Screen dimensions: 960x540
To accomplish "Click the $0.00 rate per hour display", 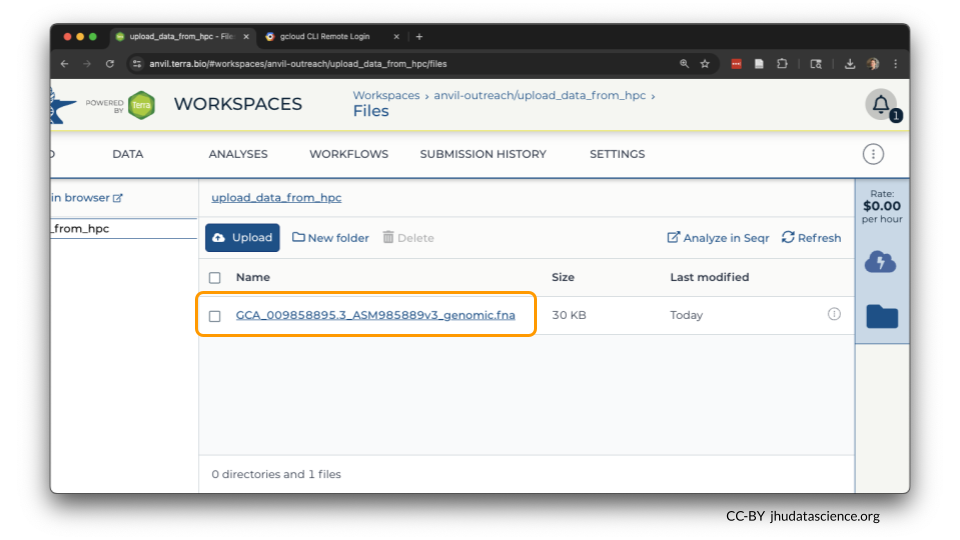I will tap(882, 206).
